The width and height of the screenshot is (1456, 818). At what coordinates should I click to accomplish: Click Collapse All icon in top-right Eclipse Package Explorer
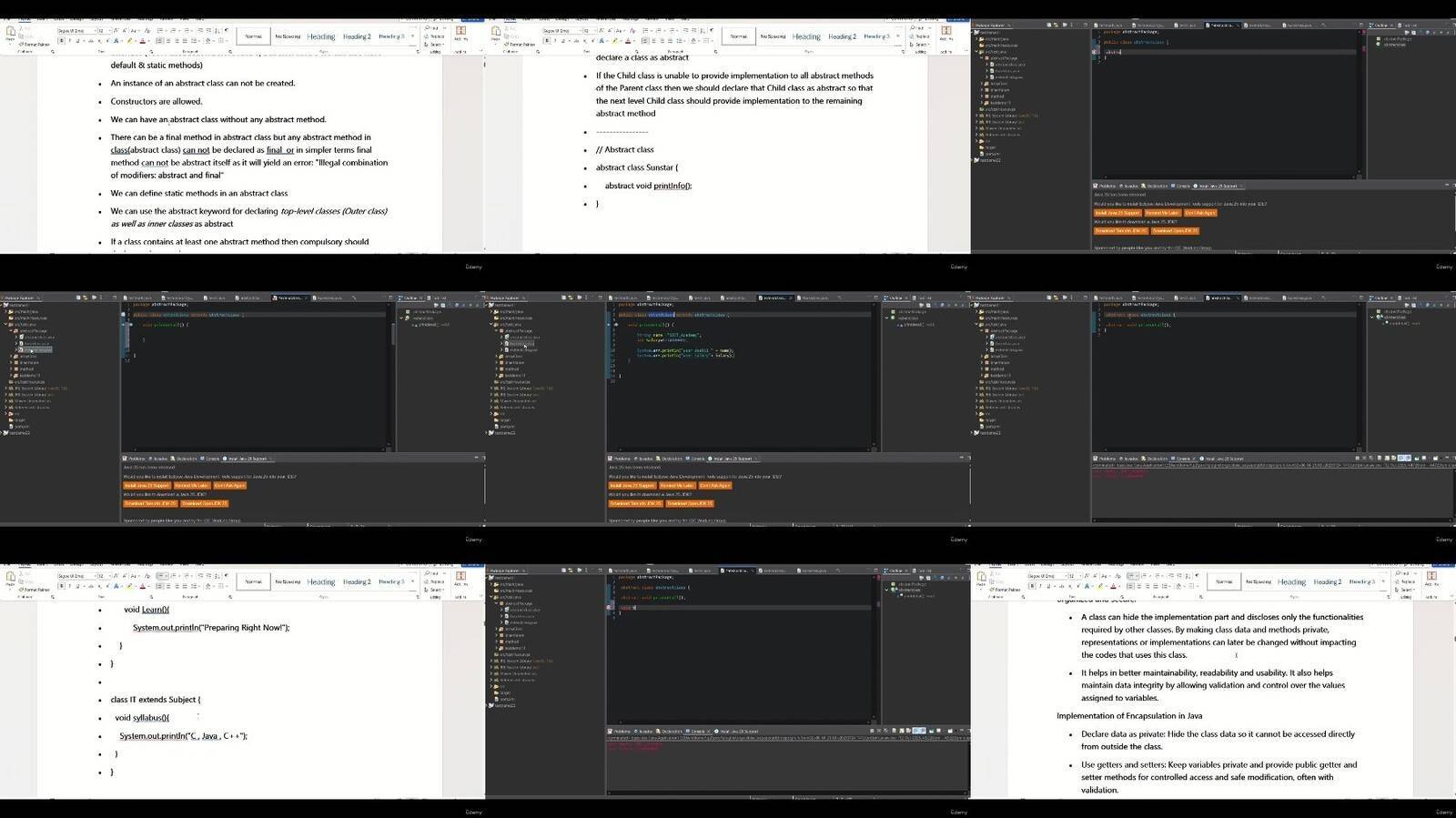(1050, 25)
